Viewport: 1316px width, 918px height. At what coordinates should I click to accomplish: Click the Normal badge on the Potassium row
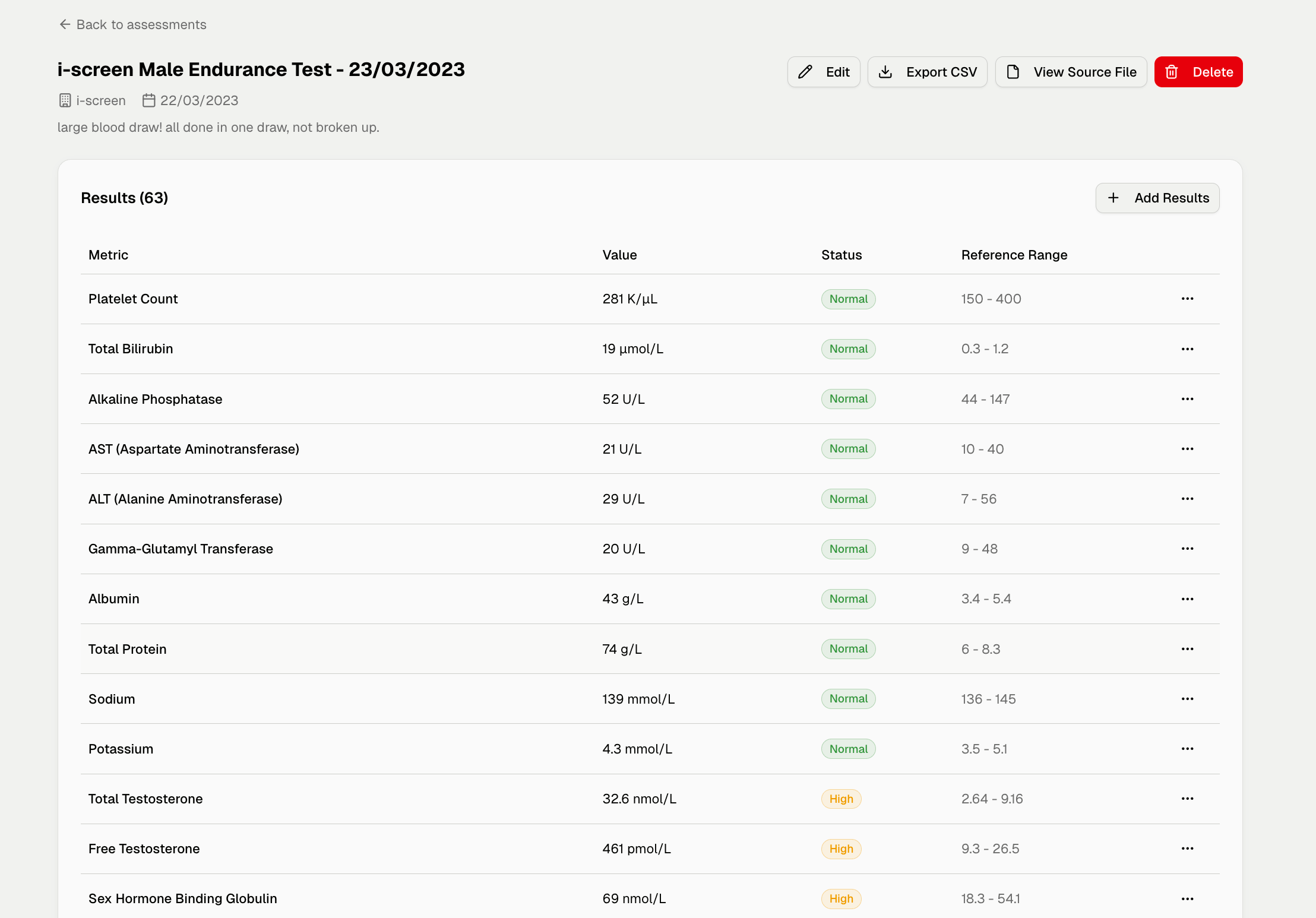point(847,749)
